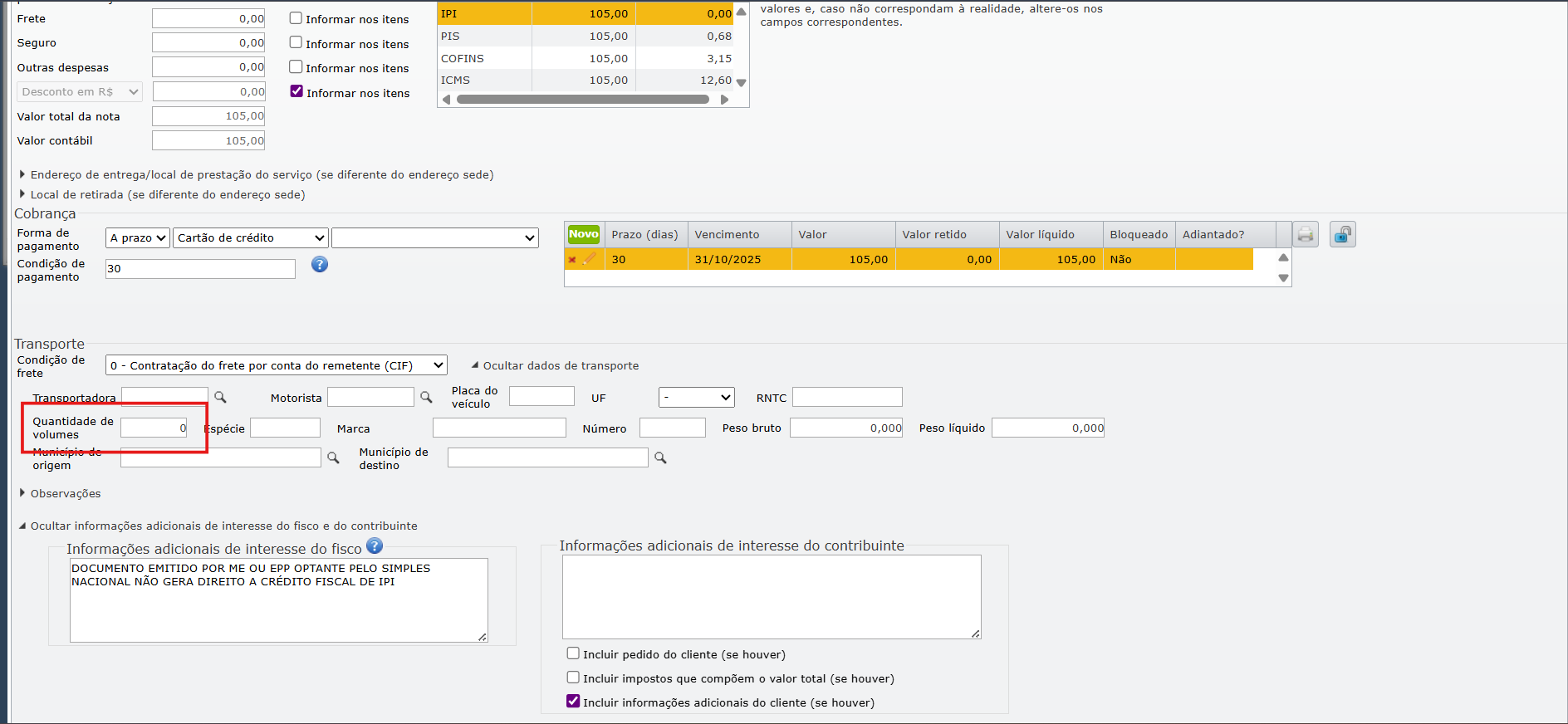Click tax table scroll-right arrow
Screen dimensions: 1568x724
(724, 100)
